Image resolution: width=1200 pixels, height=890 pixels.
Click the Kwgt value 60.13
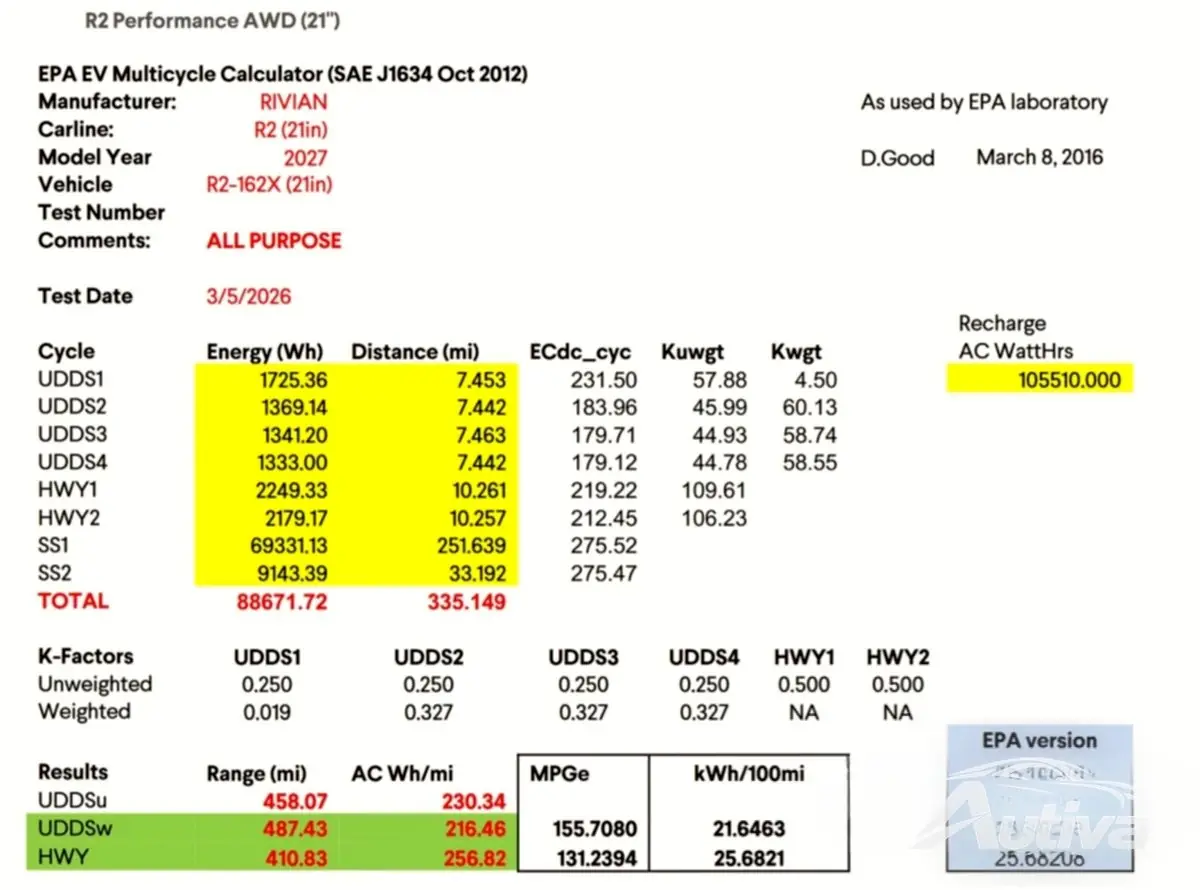[810, 408]
